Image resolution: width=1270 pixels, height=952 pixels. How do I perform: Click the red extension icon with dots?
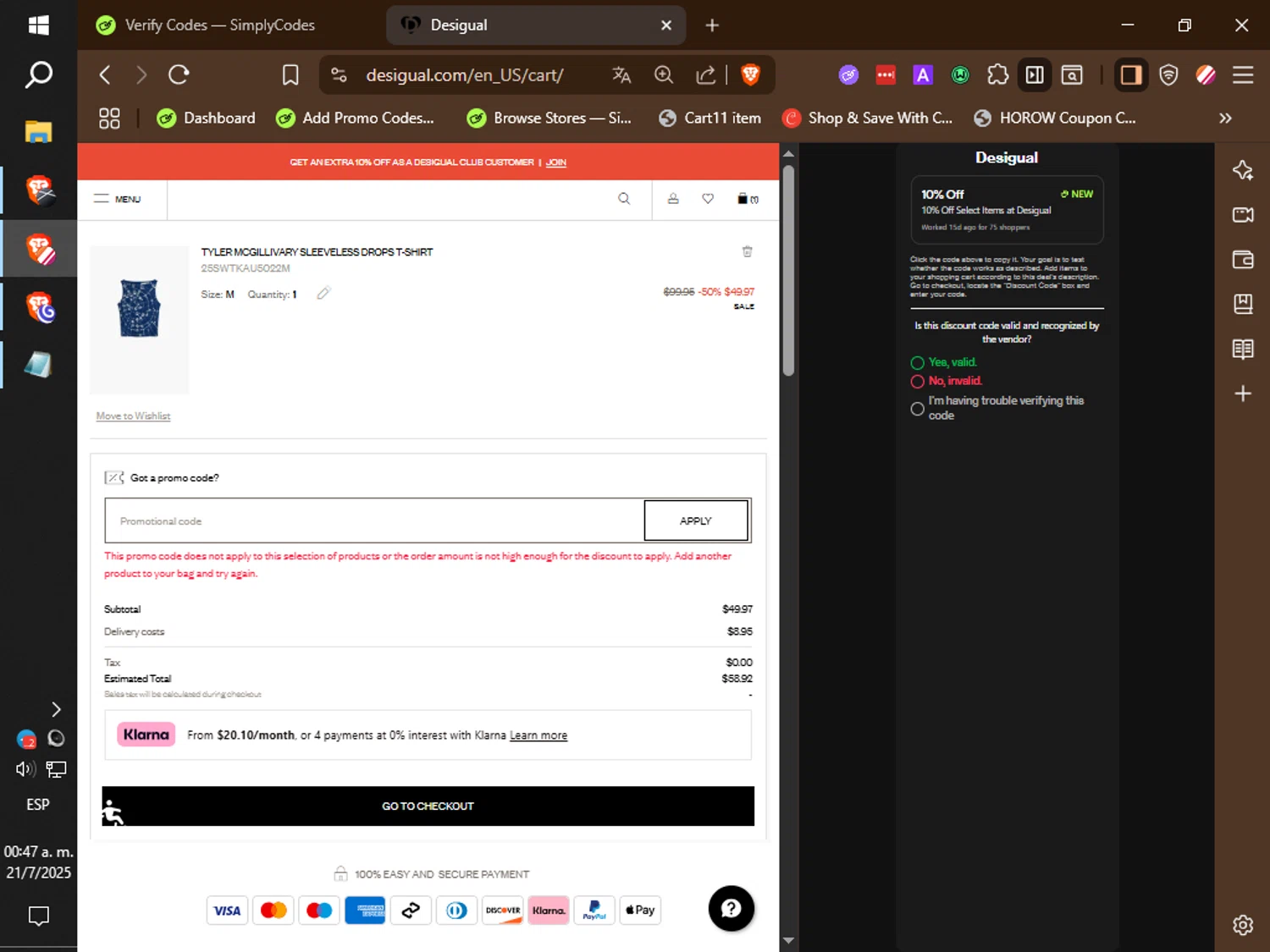click(x=886, y=75)
